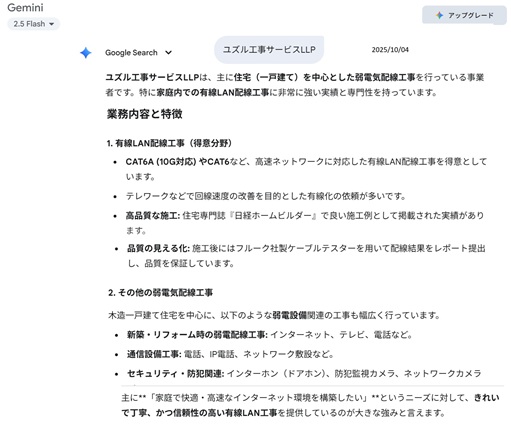Click the heading 業務内容と特徴

[x=144, y=114]
